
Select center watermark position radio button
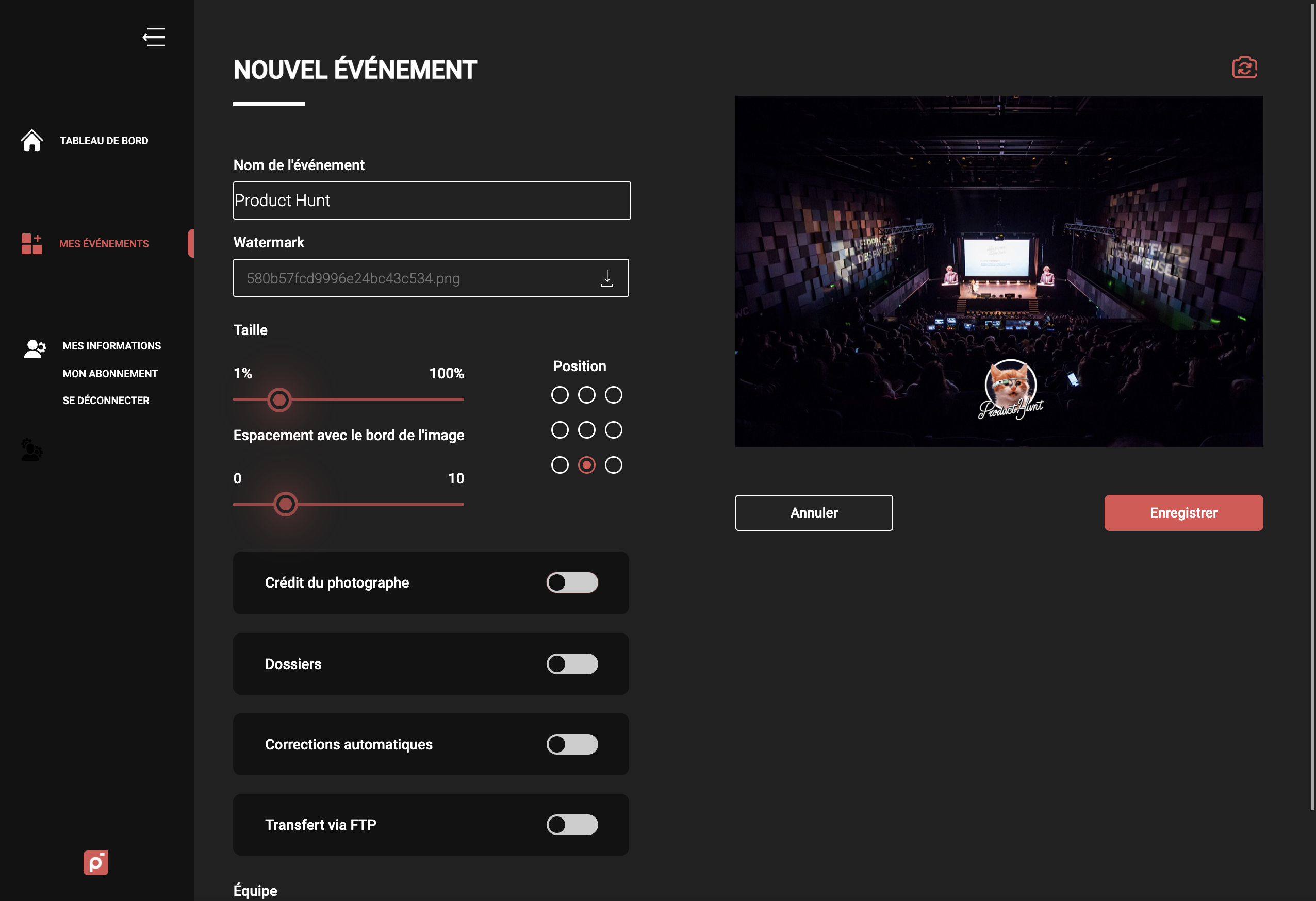[587, 430]
